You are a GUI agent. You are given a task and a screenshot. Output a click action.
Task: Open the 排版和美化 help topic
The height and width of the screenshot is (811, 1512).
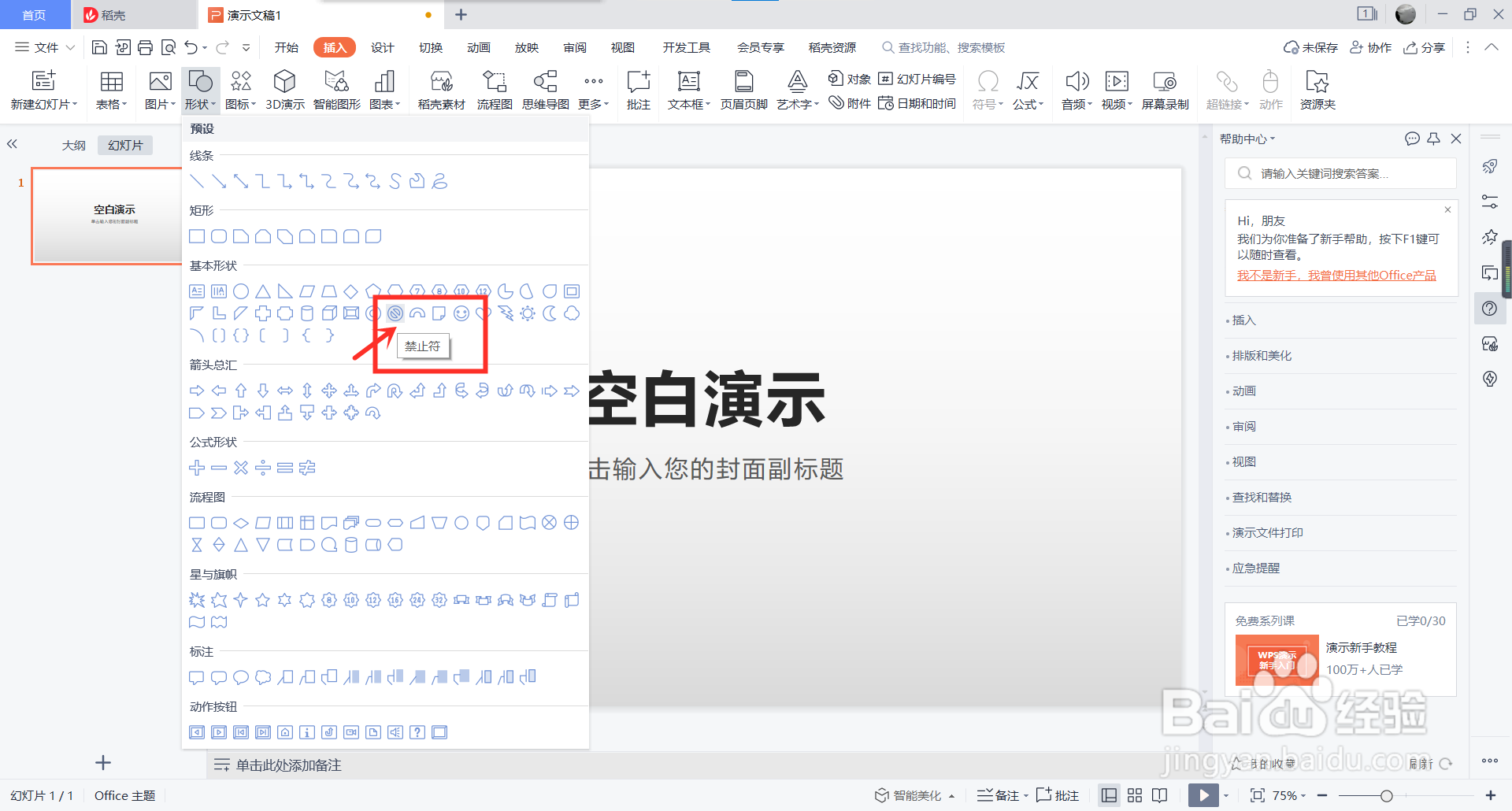(1262, 355)
